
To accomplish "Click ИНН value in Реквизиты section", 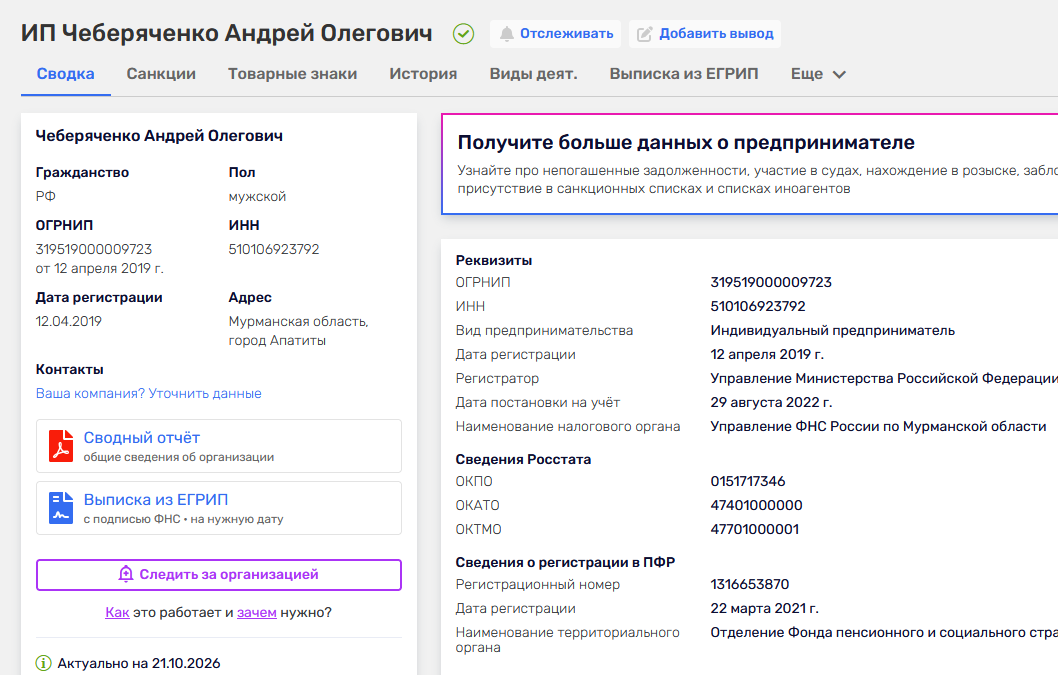I will coord(758,306).
